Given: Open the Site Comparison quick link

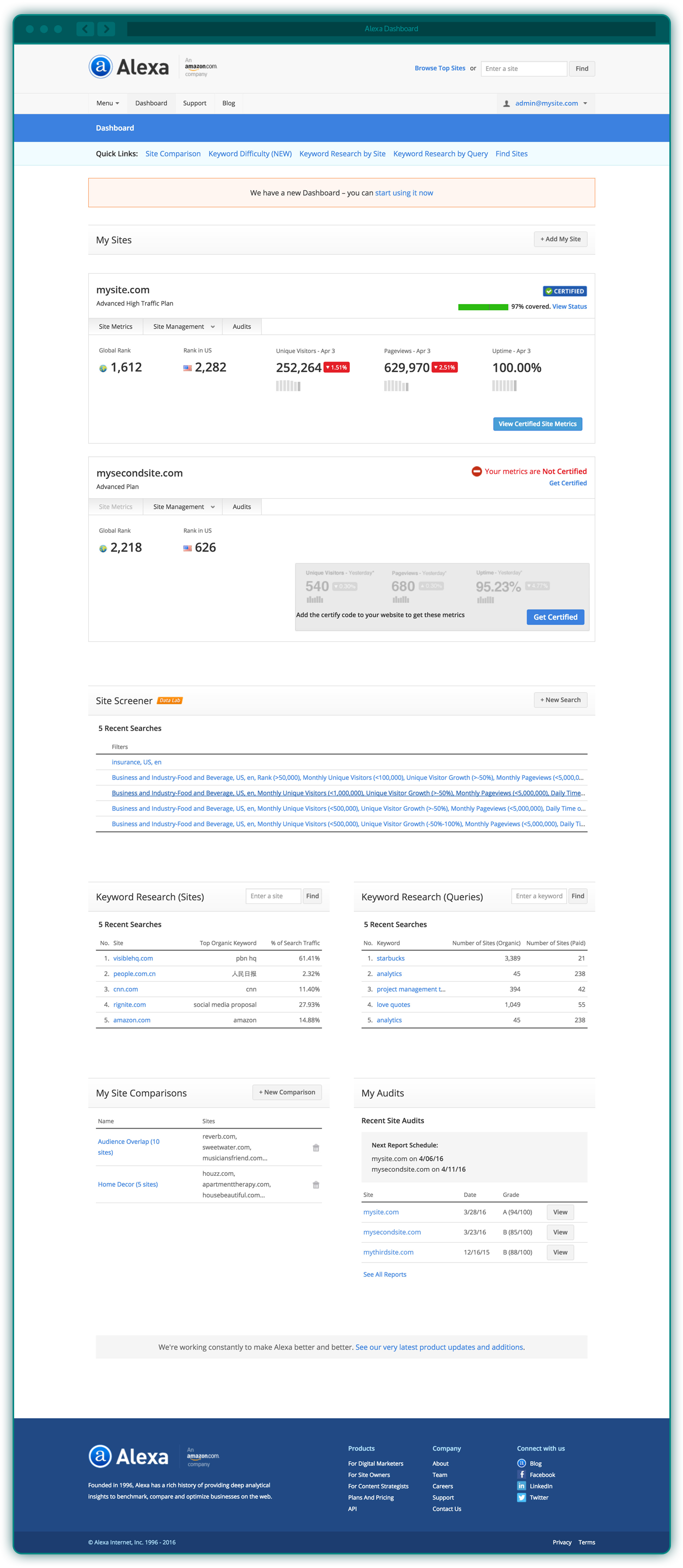Looking at the screenshot, I should click(x=173, y=154).
